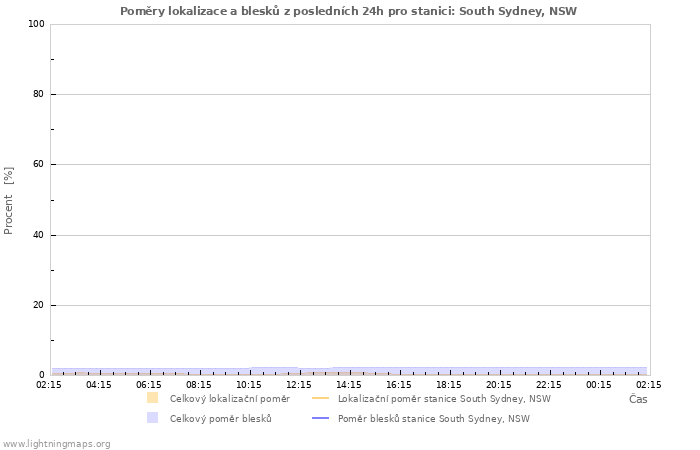This screenshot has height=450, width=700.
Task: Select the Lokalizační poměr stanice South Sydney label
Action: (x=444, y=398)
